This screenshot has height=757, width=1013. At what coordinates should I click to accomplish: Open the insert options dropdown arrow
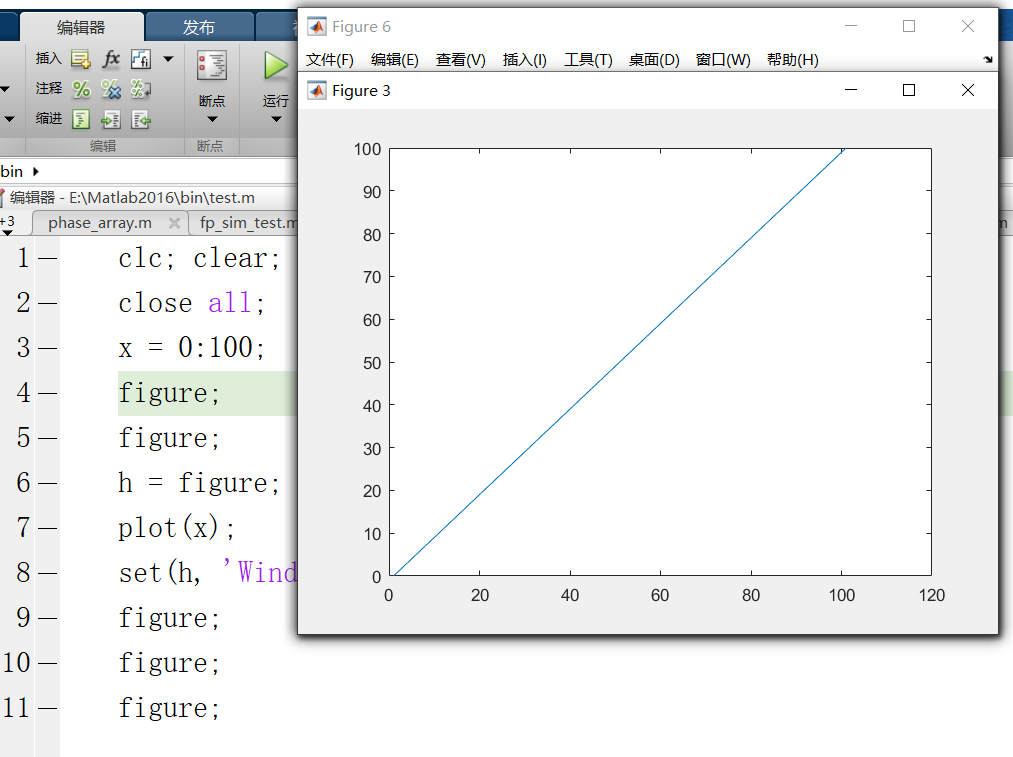[x=169, y=59]
